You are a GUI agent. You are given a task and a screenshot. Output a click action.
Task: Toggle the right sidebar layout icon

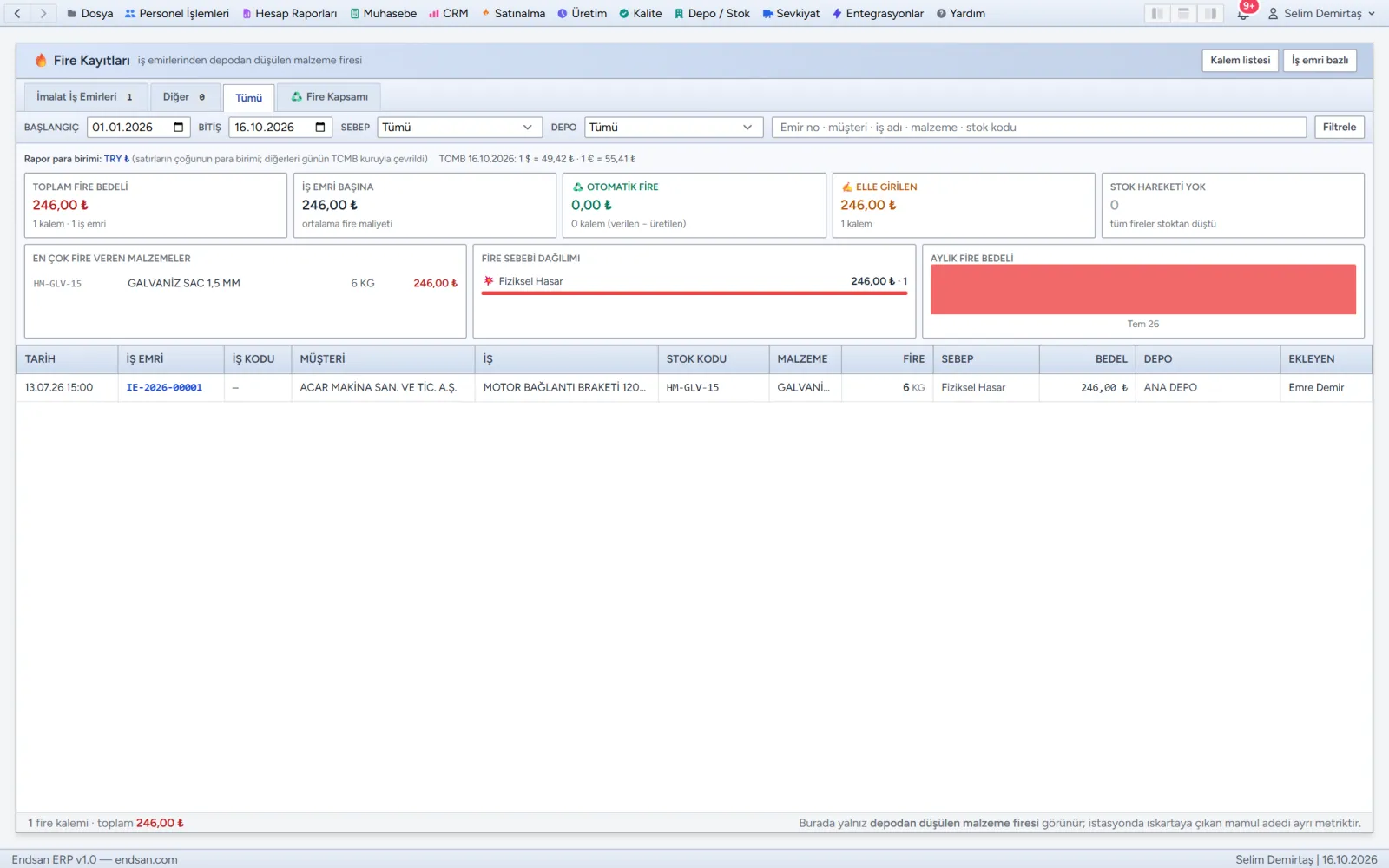pyautogui.click(x=1210, y=13)
